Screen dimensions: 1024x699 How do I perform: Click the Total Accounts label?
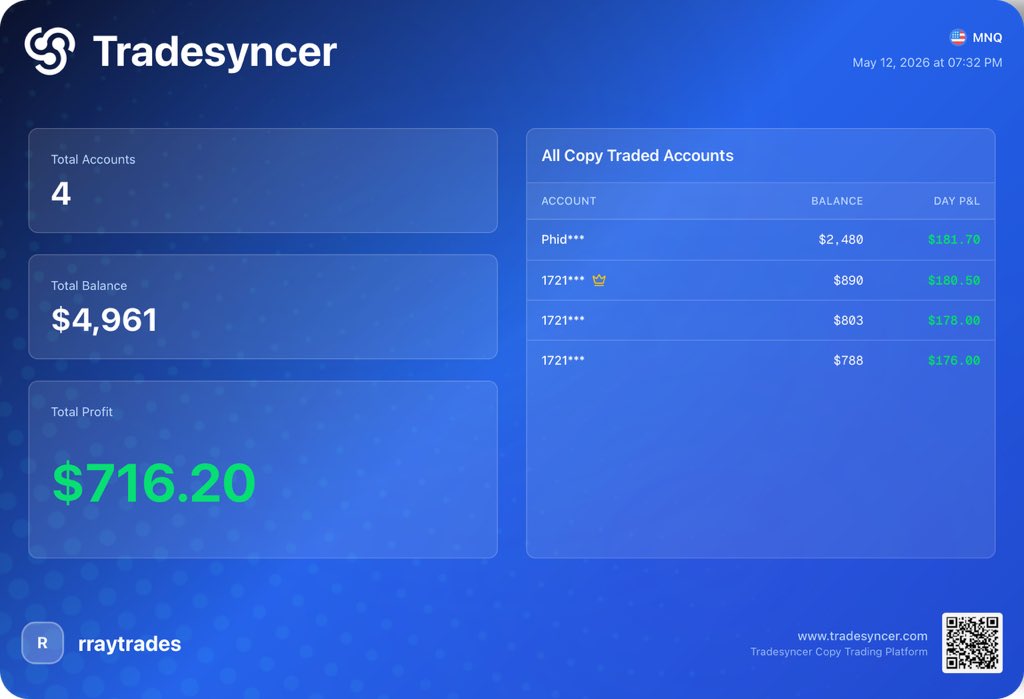pyautogui.click(x=93, y=159)
